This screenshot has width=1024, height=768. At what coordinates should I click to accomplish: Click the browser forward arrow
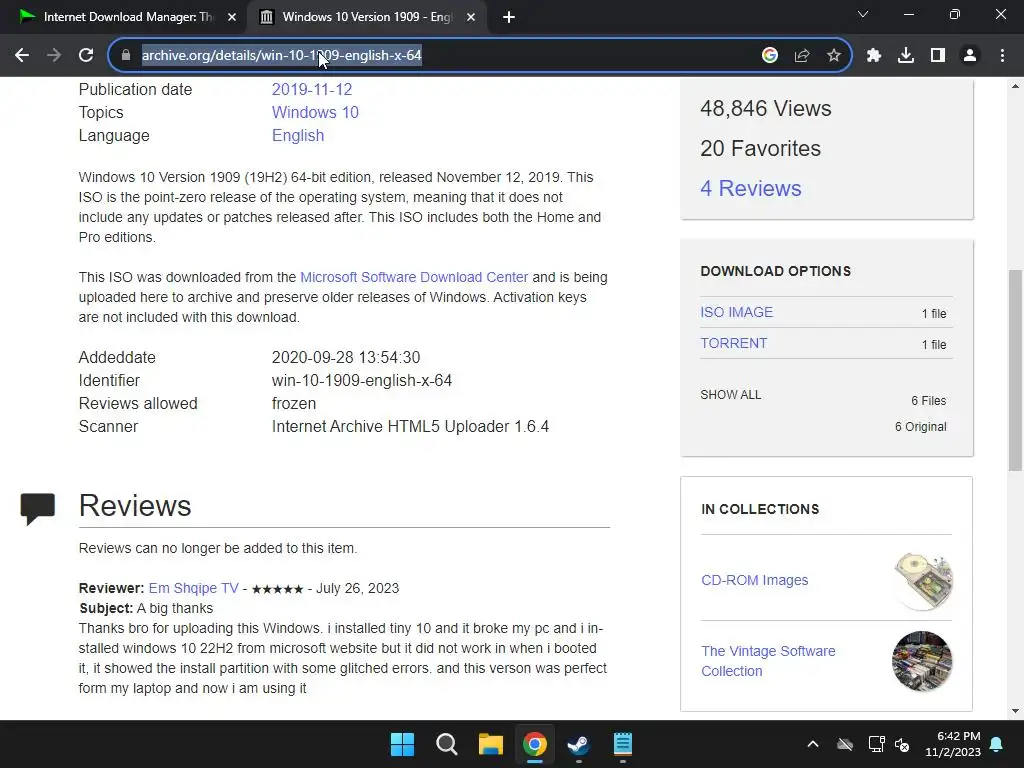54,56
